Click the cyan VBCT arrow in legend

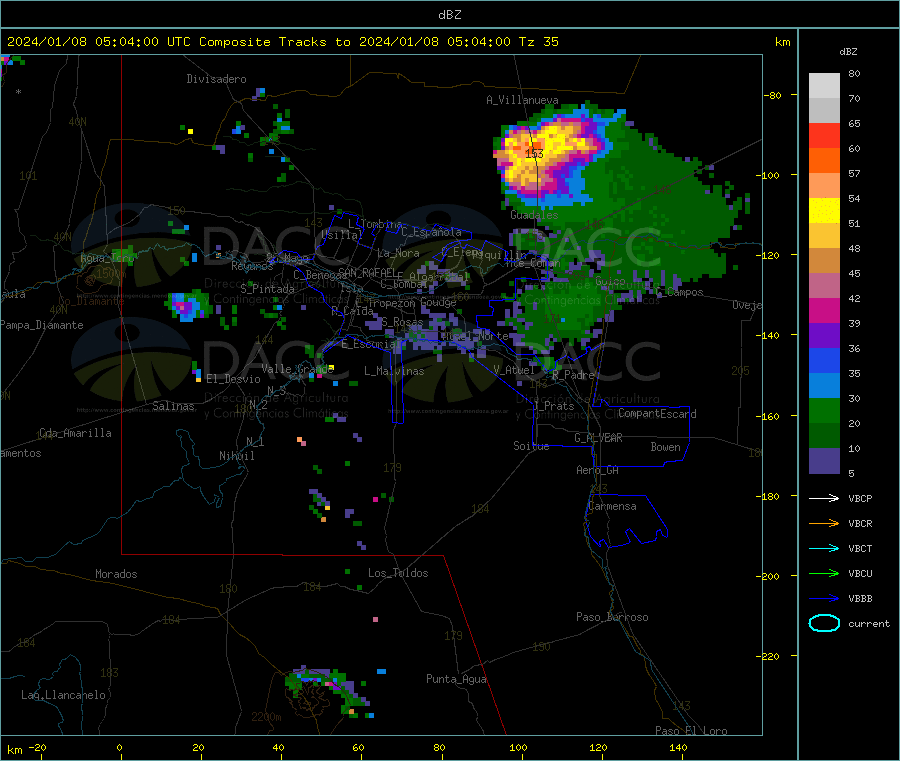pyautogui.click(x=824, y=549)
